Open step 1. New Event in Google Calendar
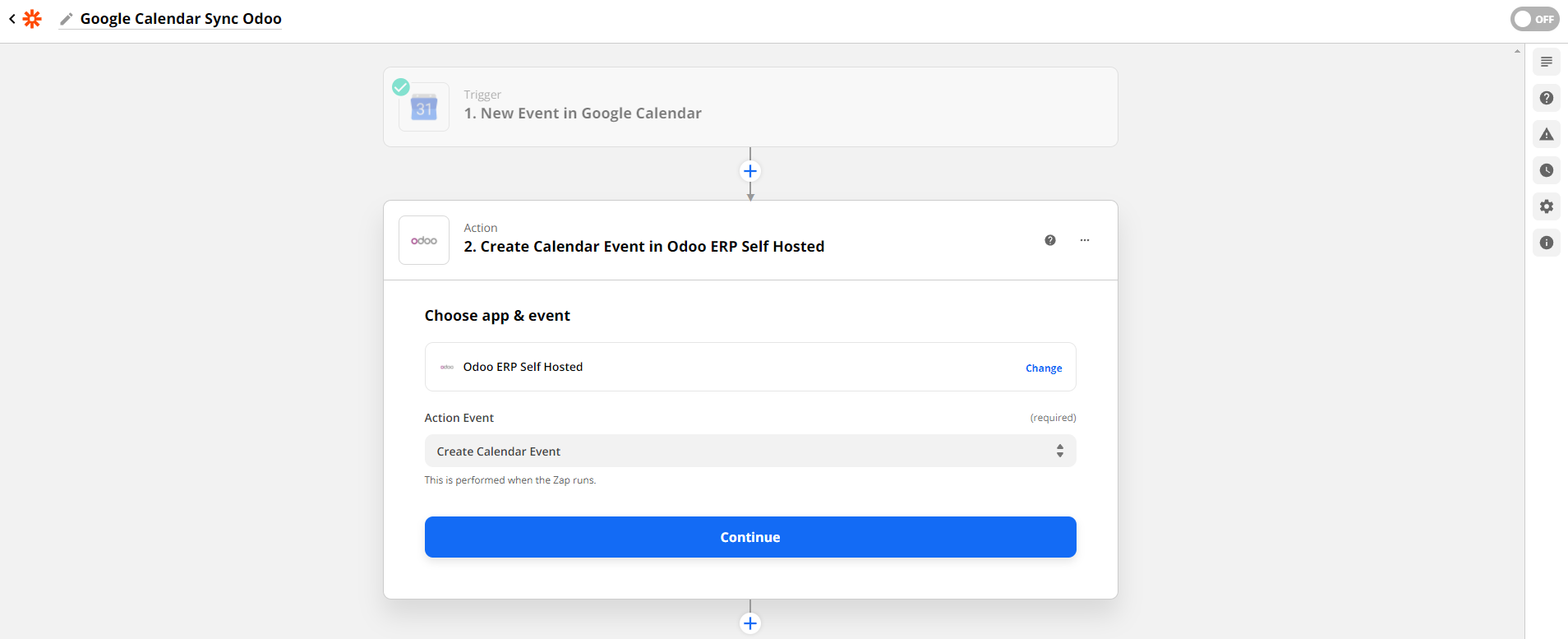This screenshot has width=1568, height=639. [x=583, y=113]
